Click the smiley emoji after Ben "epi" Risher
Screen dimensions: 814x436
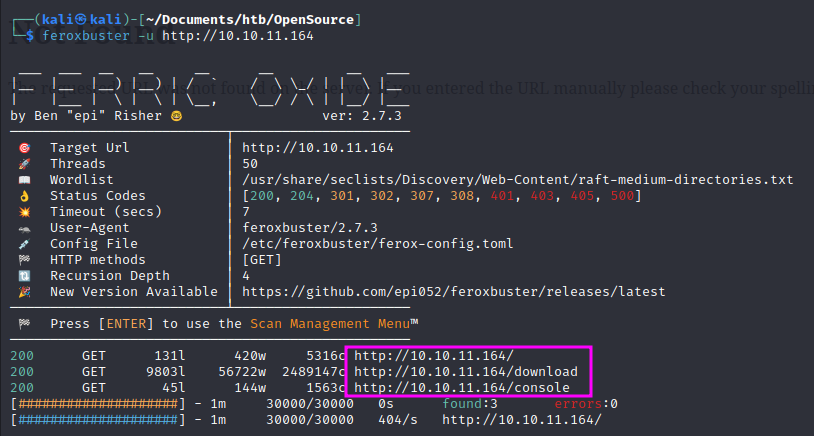[177, 116]
